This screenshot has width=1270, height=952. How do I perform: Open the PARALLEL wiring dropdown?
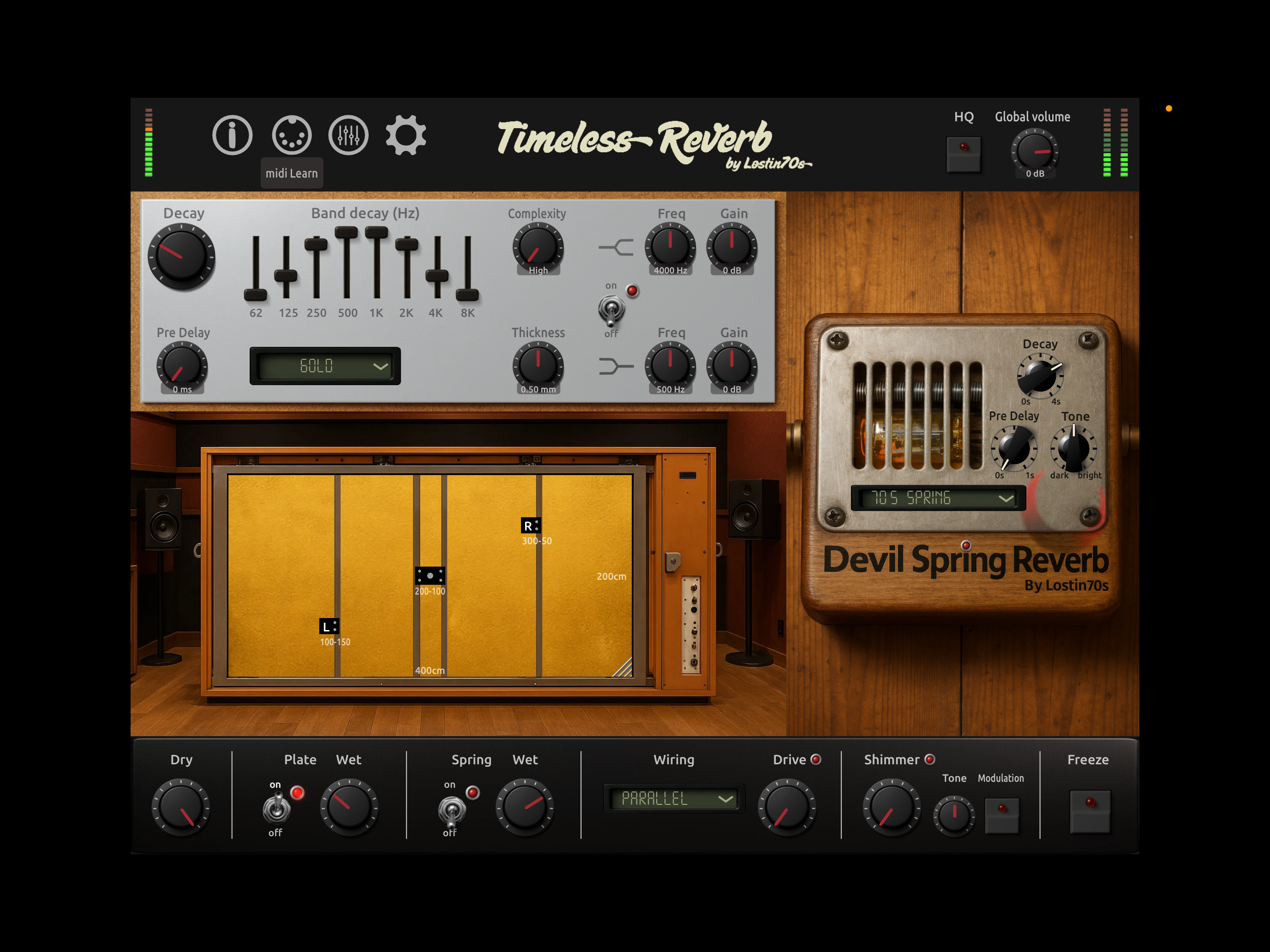[674, 798]
